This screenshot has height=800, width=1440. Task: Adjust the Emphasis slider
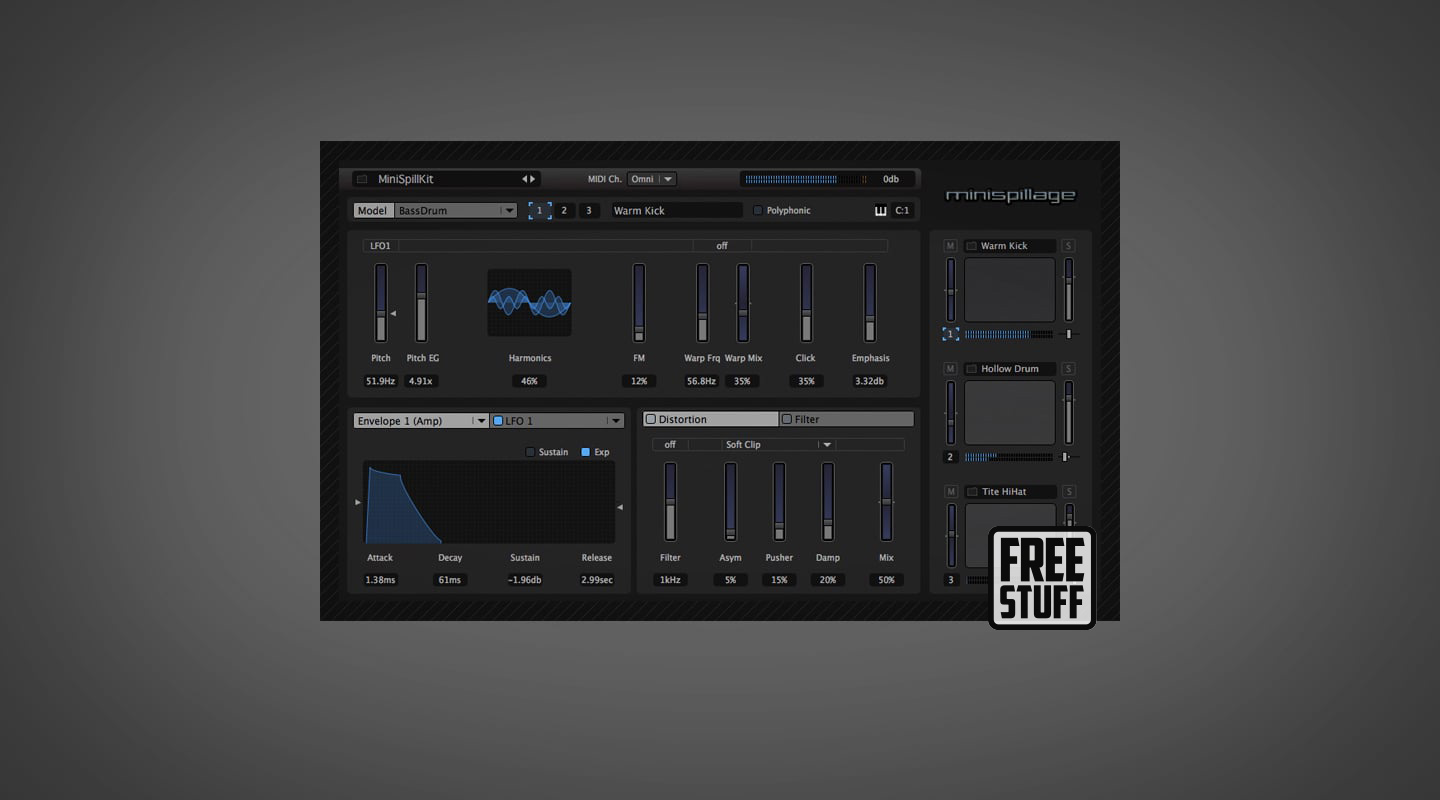click(870, 303)
